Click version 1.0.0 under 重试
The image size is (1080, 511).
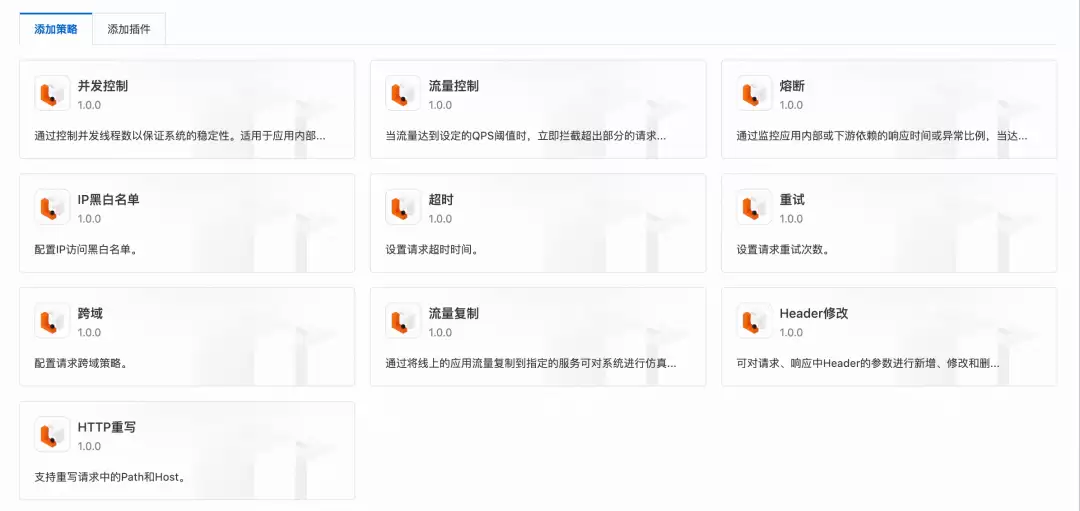791,219
